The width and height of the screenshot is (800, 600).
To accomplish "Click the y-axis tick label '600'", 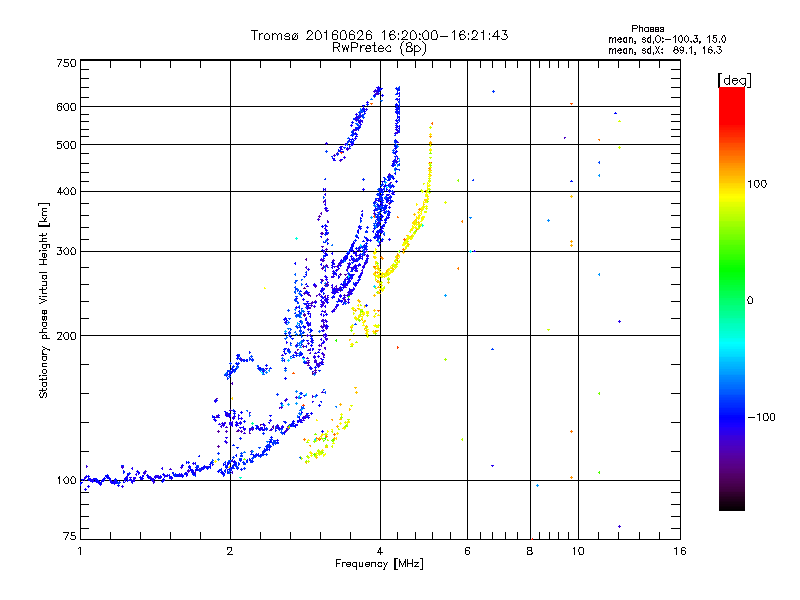I will [66, 107].
